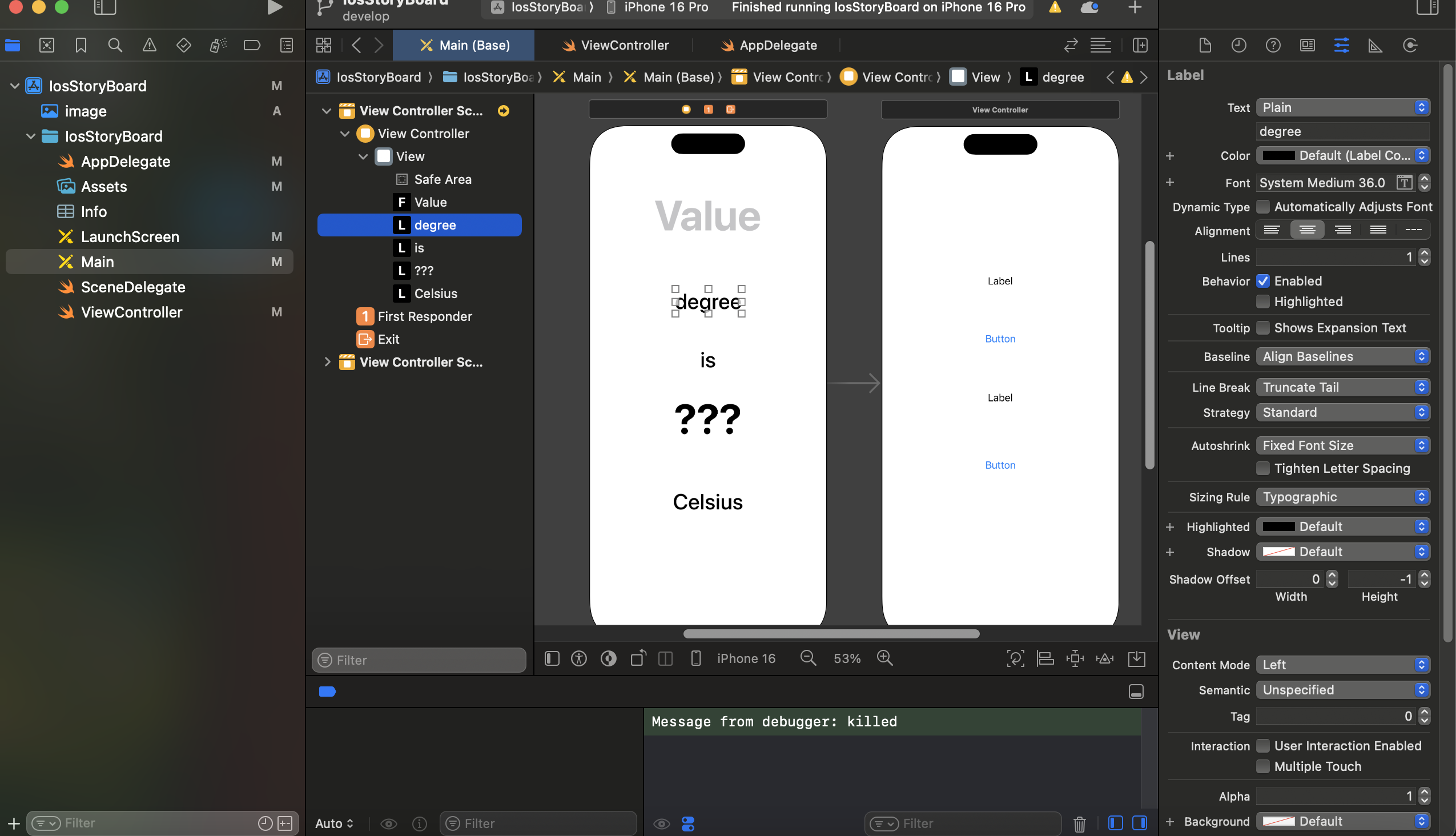Collapse the IosStoryBoard project root
This screenshot has width=1456, height=836.
tap(15, 86)
